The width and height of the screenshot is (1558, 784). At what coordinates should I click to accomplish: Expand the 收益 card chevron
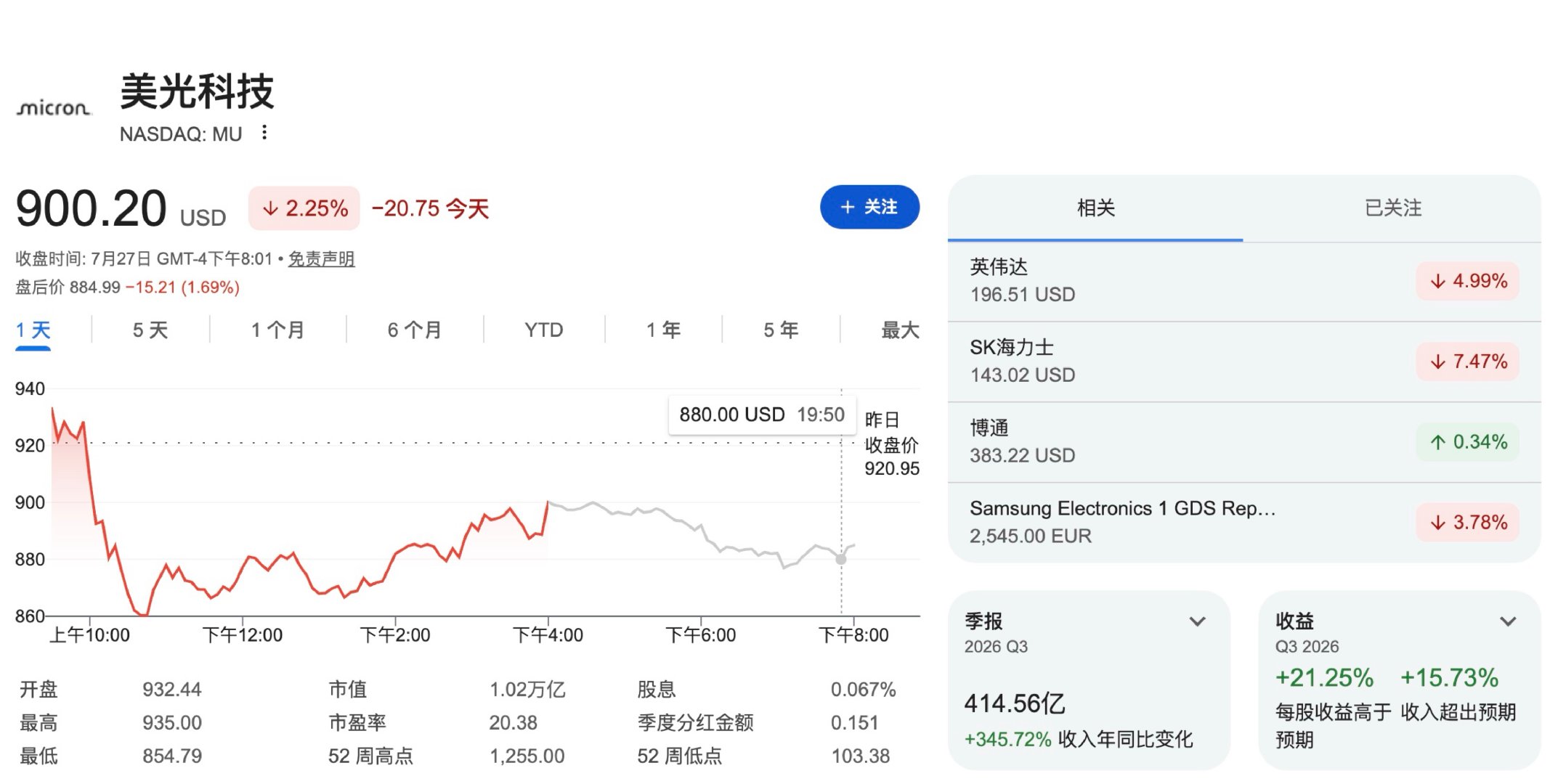click(1508, 621)
